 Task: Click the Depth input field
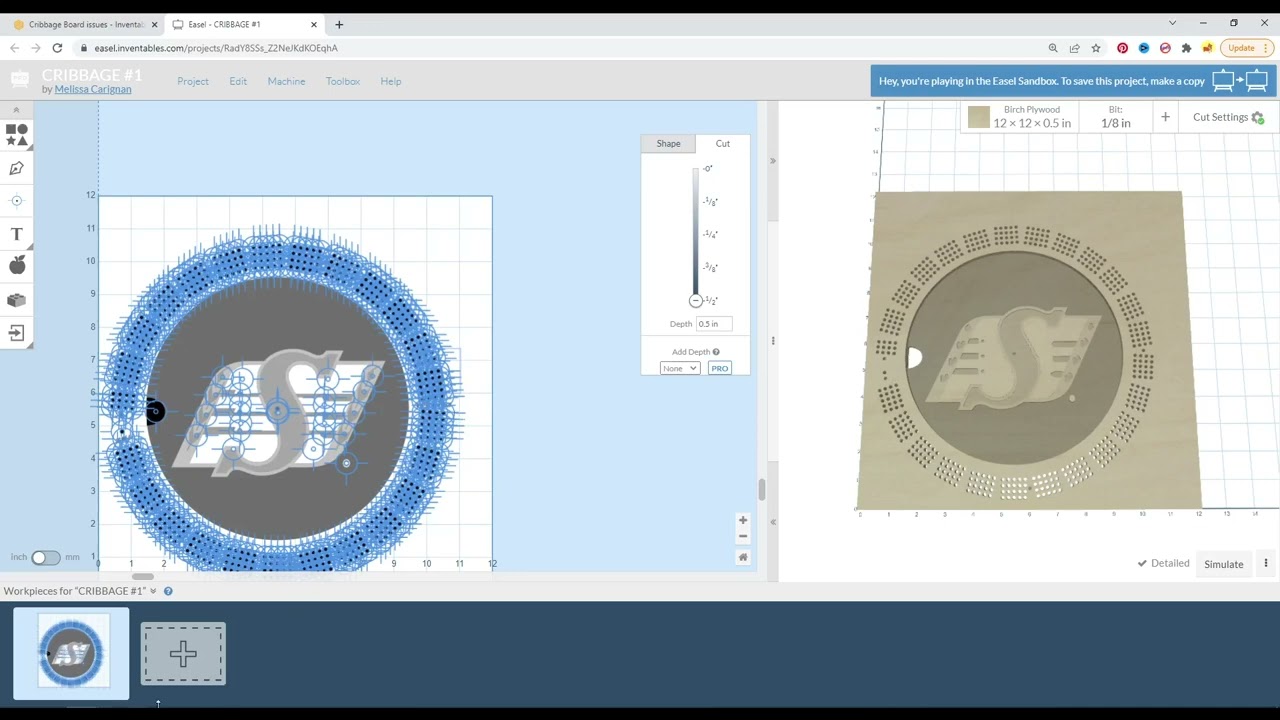coord(714,324)
